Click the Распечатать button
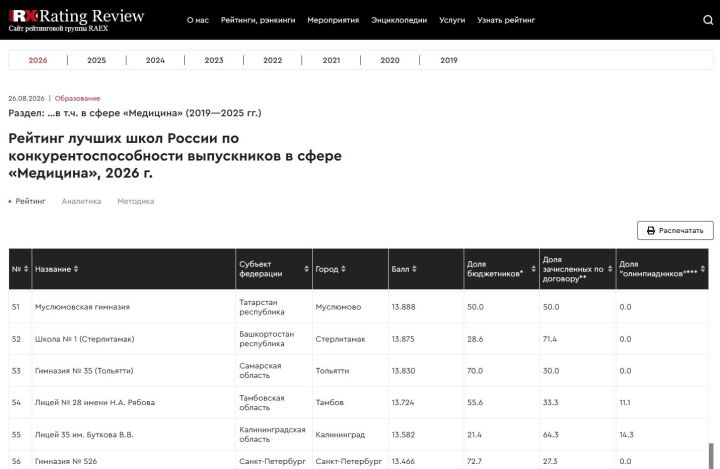Screen dimensions: 720x469 tap(675, 231)
